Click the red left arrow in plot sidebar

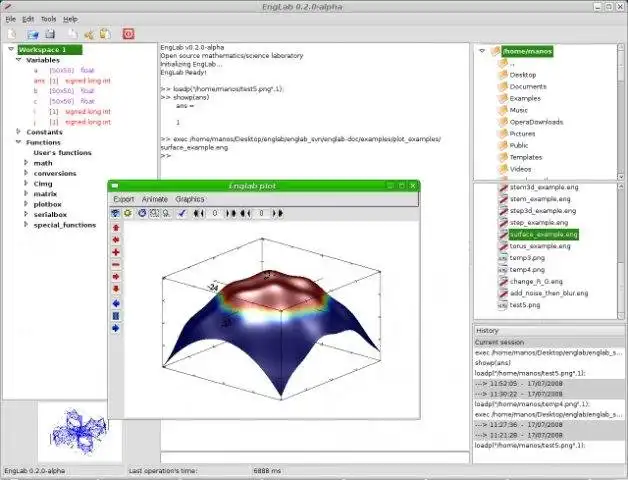pos(116,240)
